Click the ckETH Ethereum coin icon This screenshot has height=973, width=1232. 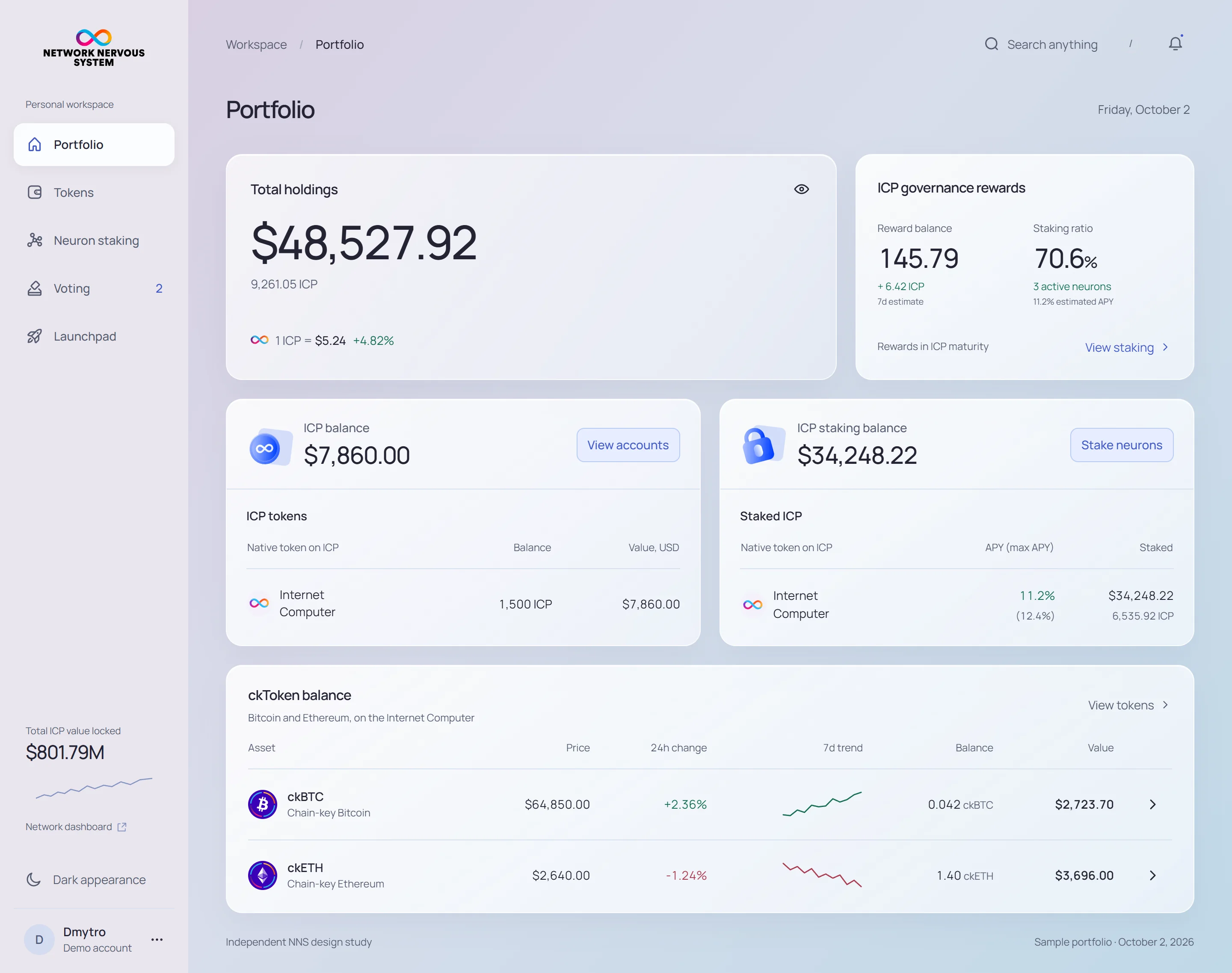(263, 875)
